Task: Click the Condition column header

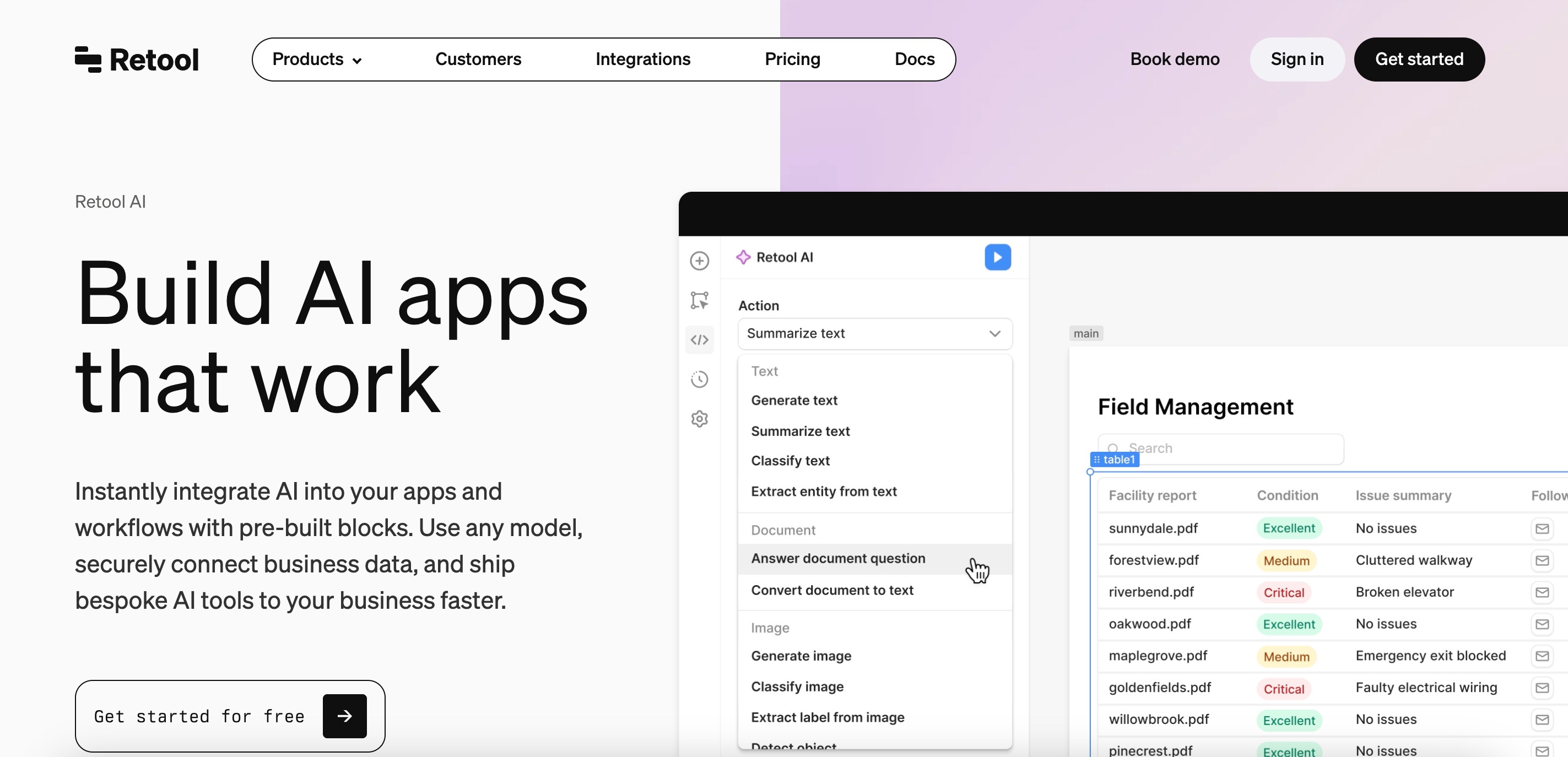Action: [x=1288, y=495]
